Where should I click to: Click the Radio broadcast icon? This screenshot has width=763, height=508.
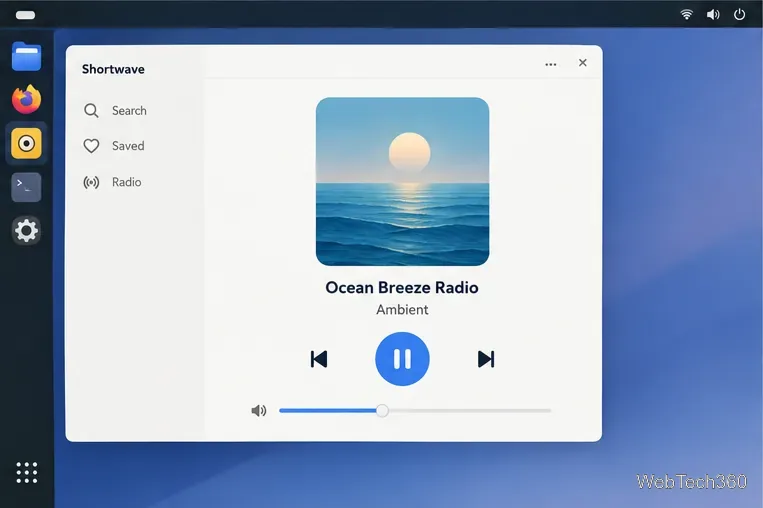(91, 182)
